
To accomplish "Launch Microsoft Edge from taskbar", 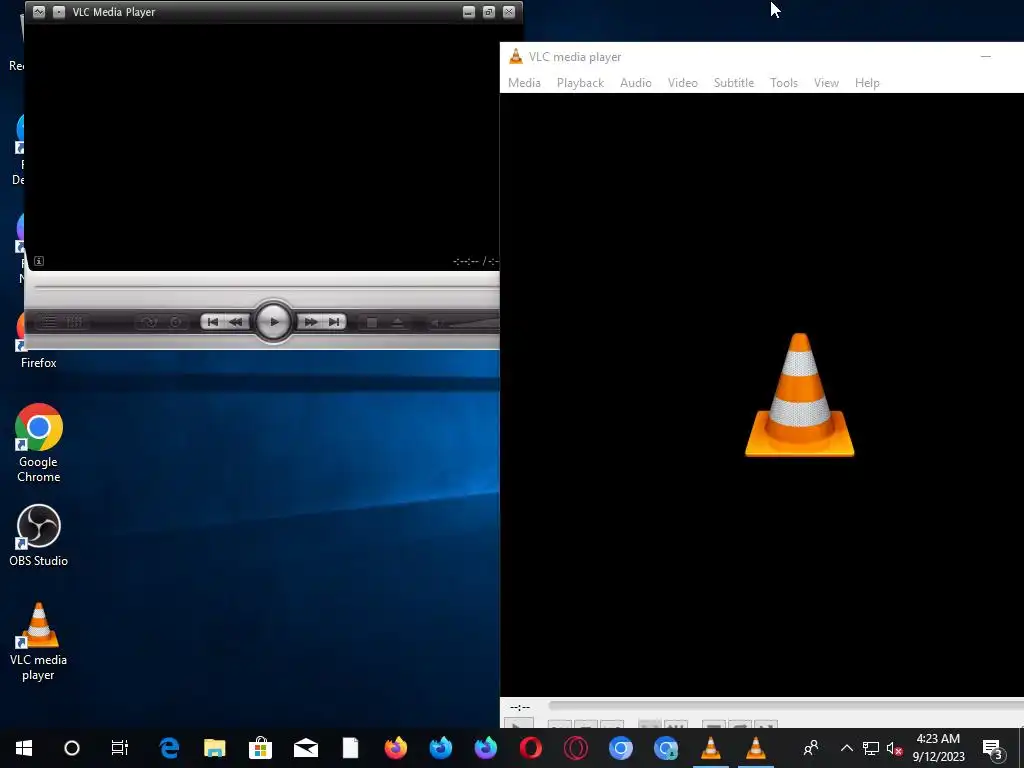I will [x=170, y=748].
